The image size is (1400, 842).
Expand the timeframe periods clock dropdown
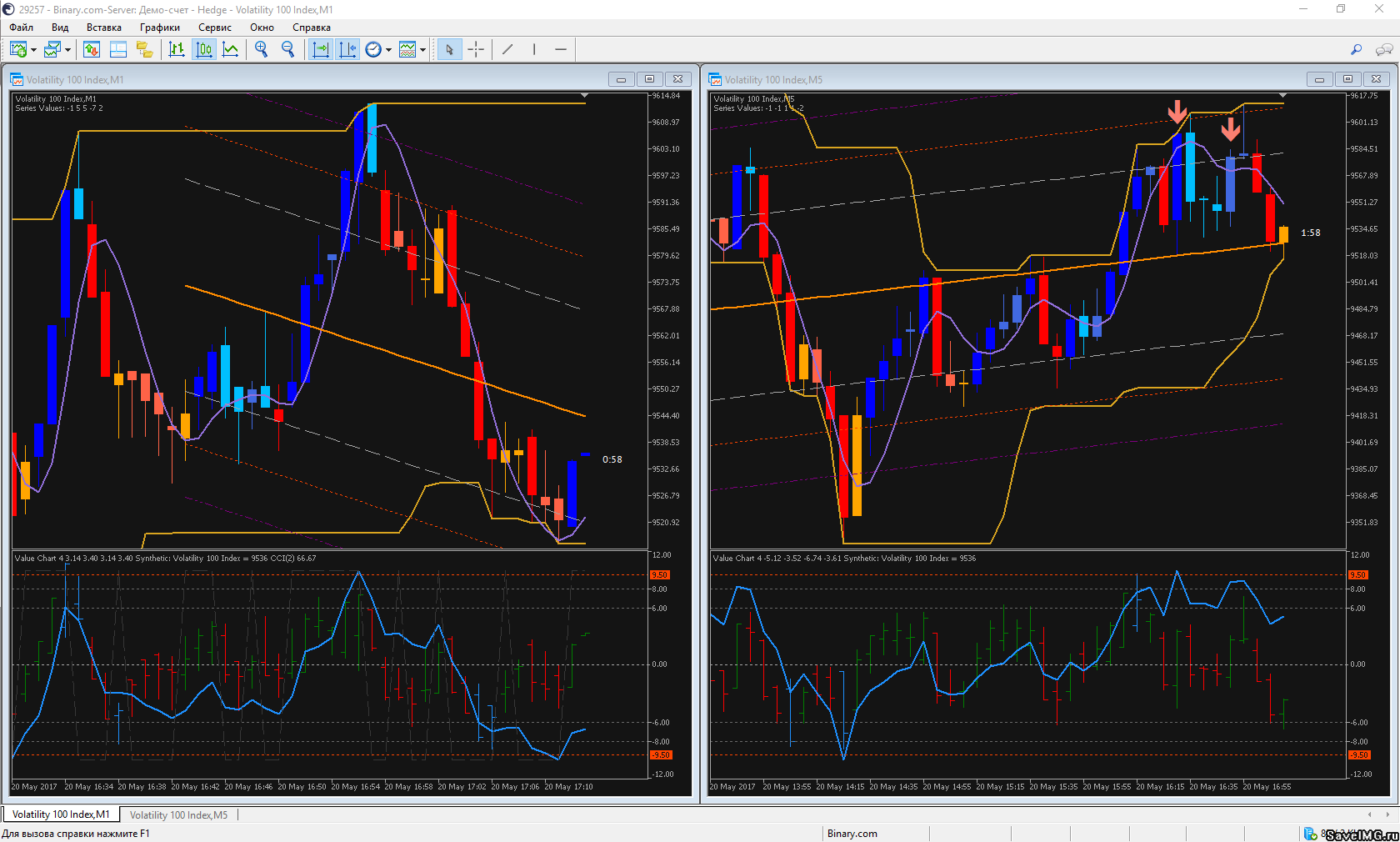[x=388, y=50]
